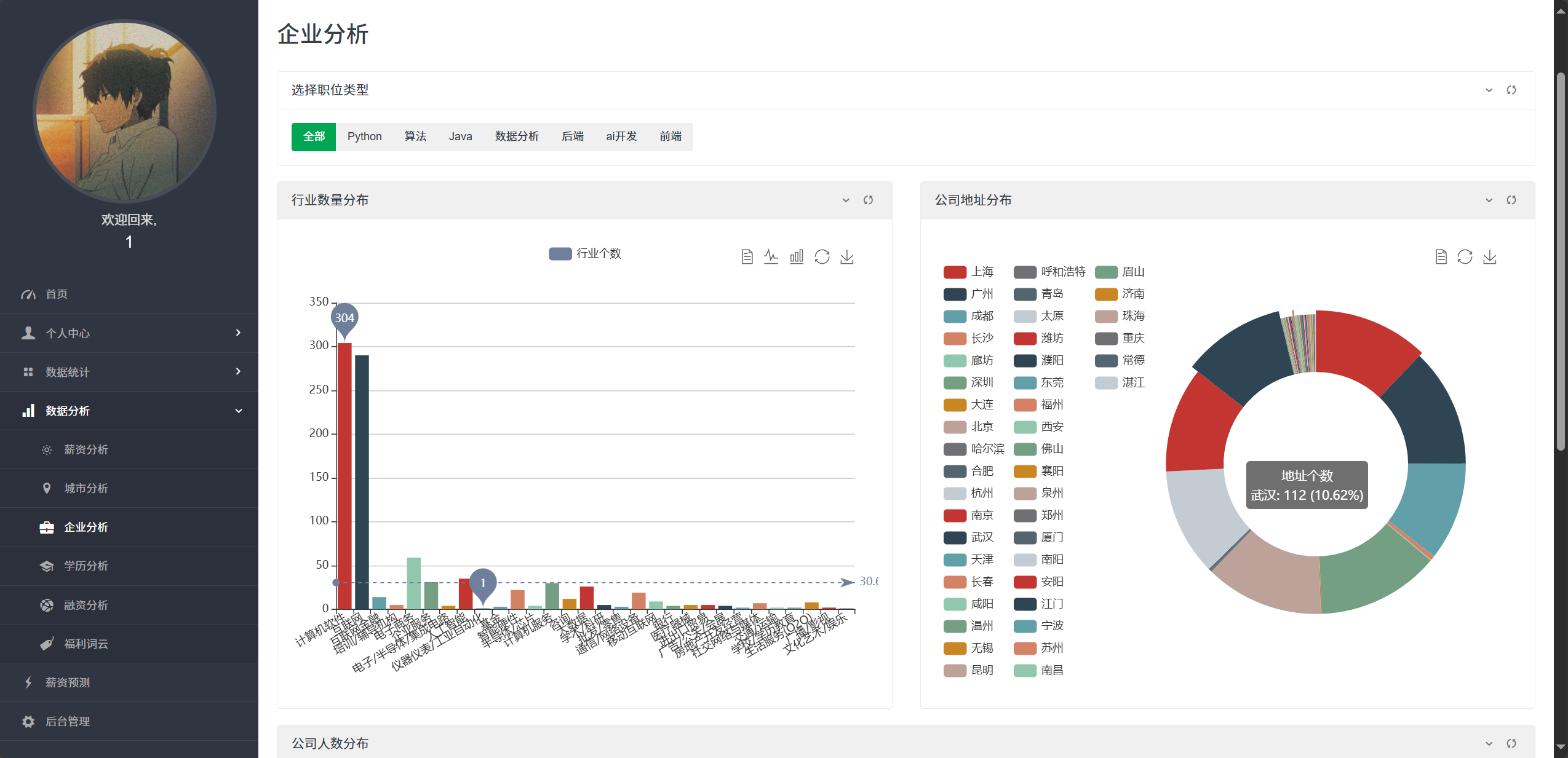Collapse the 选择职位类型 panel

(x=1489, y=90)
